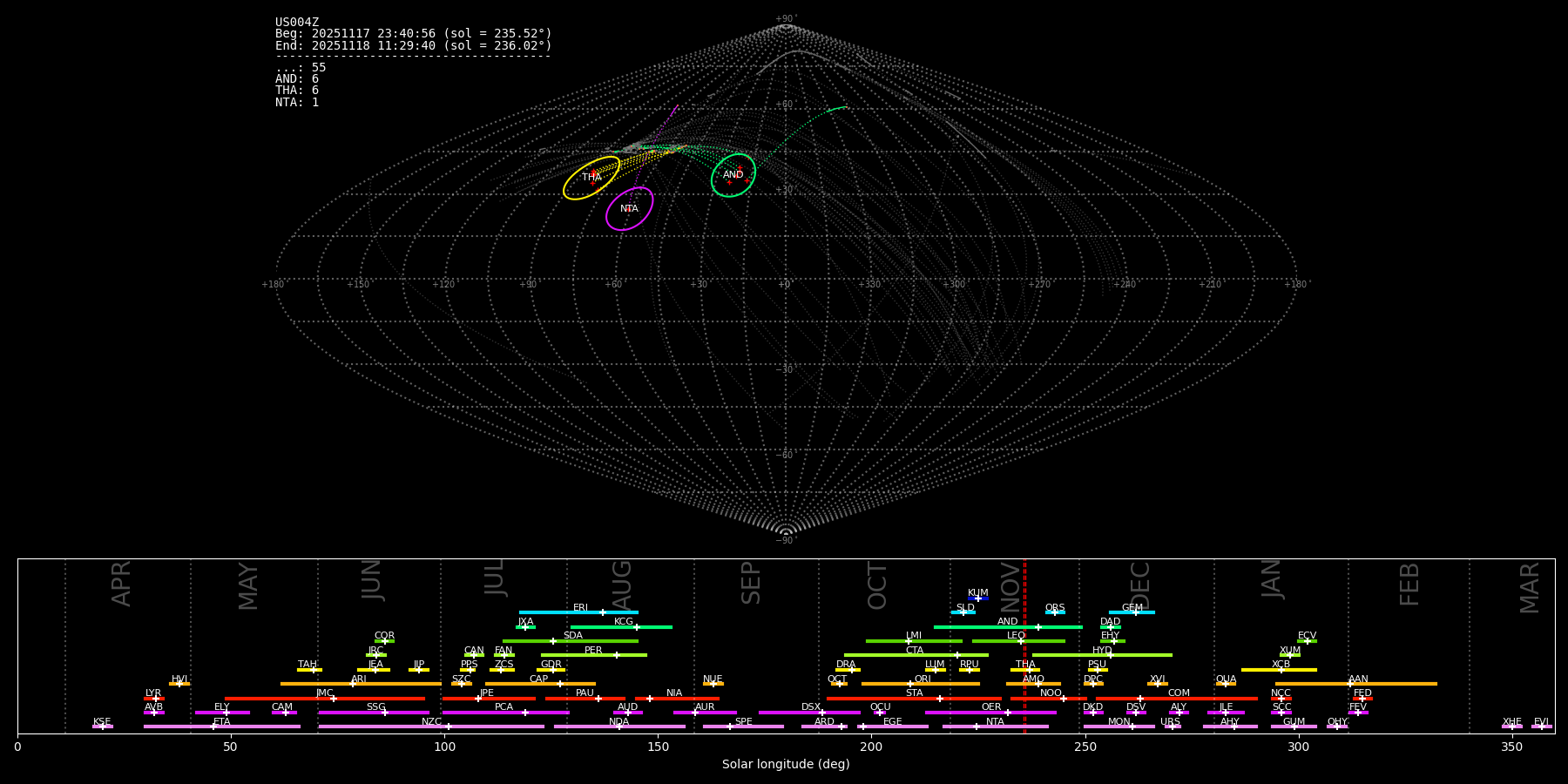This screenshot has width=1568, height=784.
Task: Click the red JMC shower bar
Action: [x=325, y=699]
